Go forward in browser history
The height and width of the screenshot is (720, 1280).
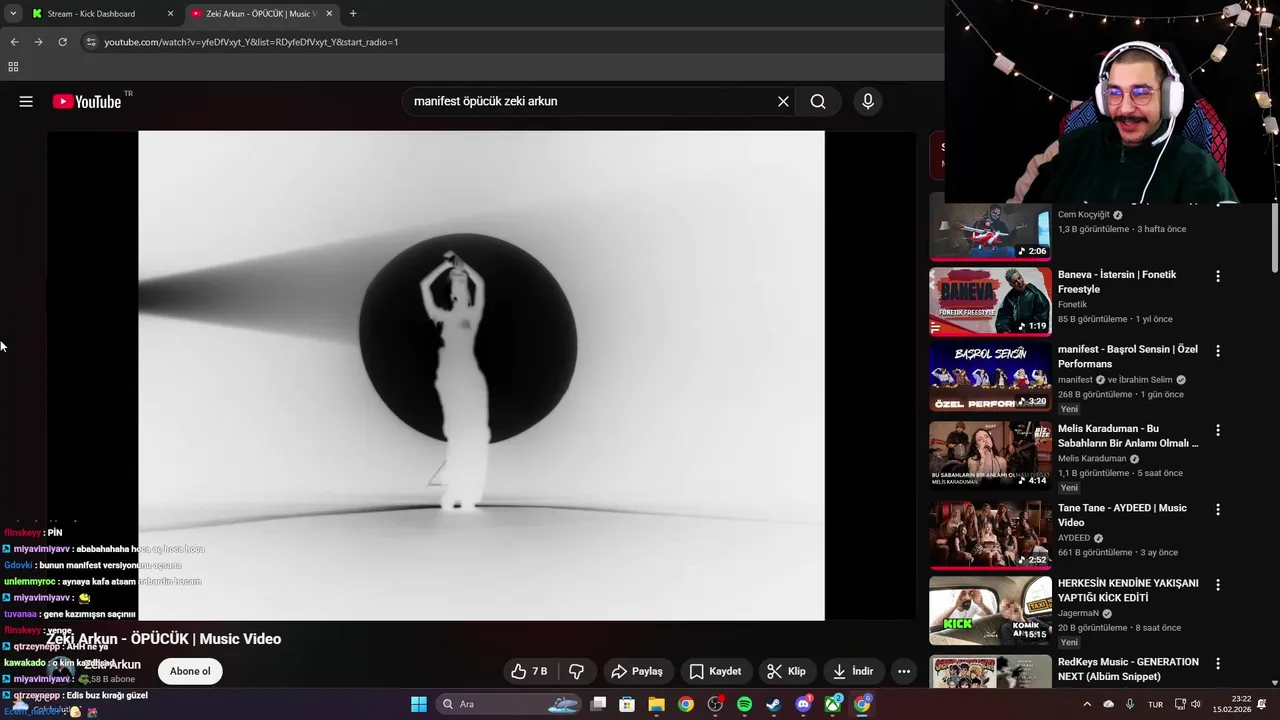tap(38, 42)
